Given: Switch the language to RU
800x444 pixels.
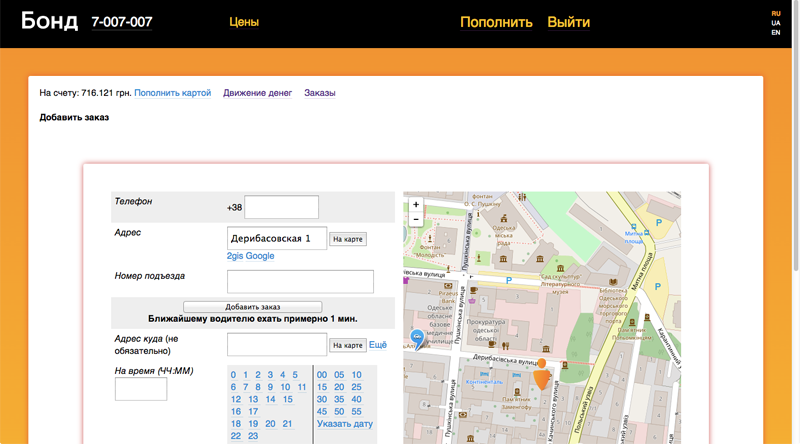Looking at the screenshot, I should click(x=776, y=14).
